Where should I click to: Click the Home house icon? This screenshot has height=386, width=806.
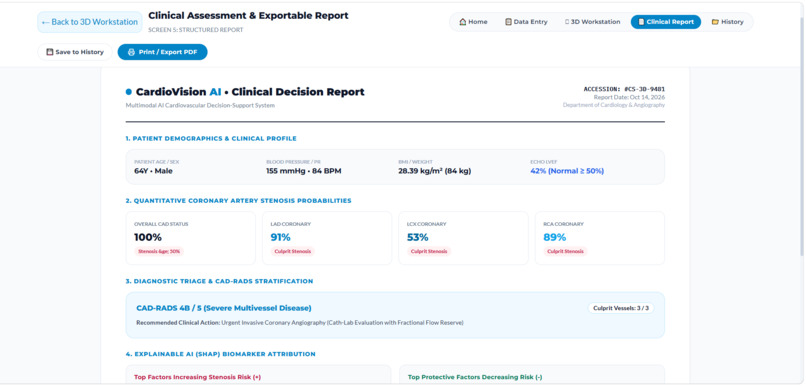coord(463,22)
